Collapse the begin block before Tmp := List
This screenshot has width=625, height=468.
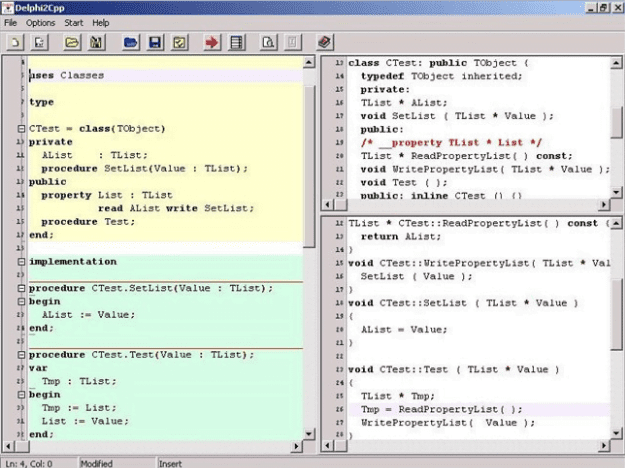pyautogui.click(x=22, y=395)
